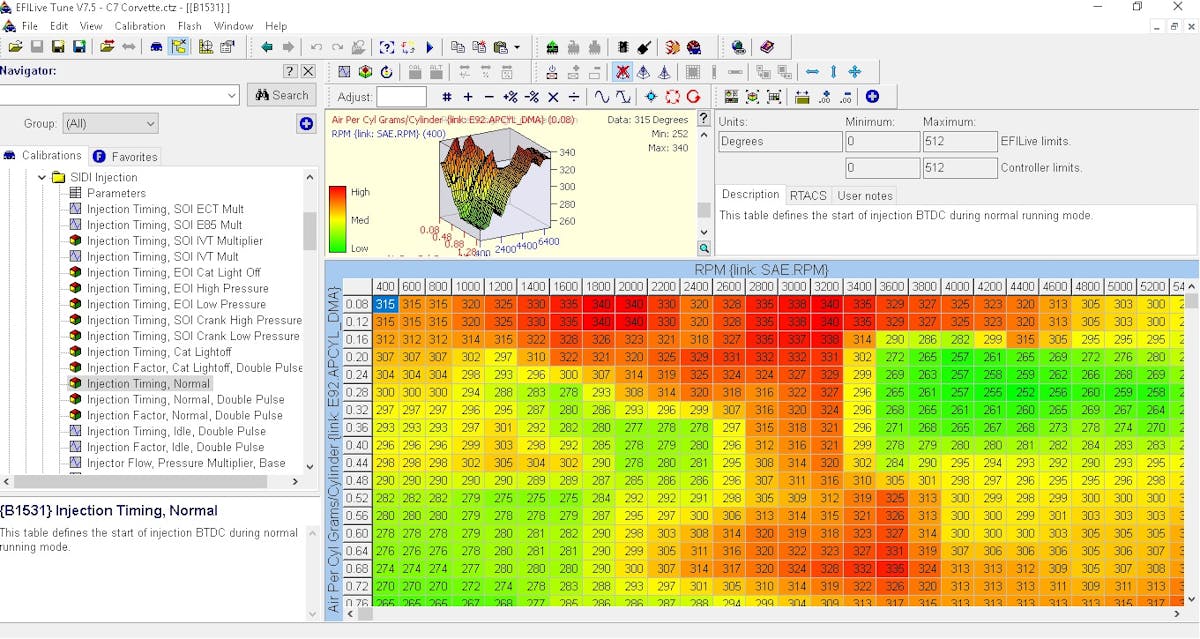Click the add-percent (+%) adjust icon
Screen dimensions: 1200x639
pyautogui.click(x=510, y=97)
